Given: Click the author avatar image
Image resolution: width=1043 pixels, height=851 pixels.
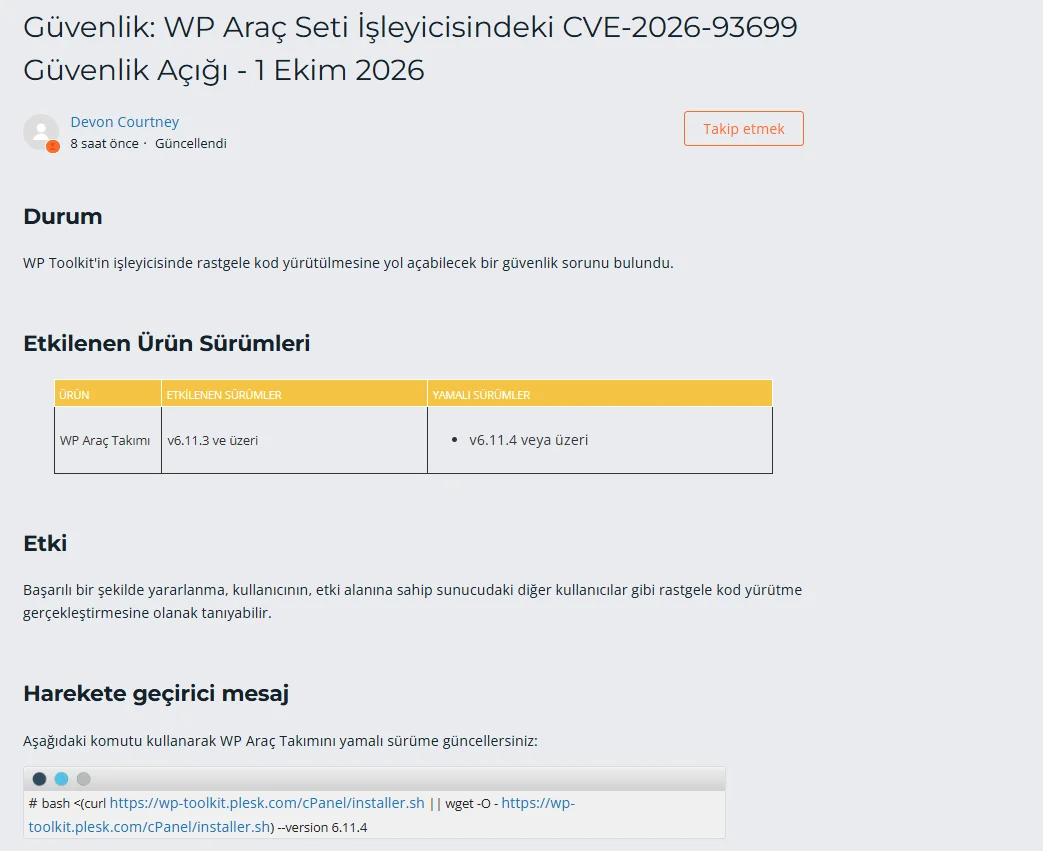Looking at the screenshot, I should coord(41,131).
